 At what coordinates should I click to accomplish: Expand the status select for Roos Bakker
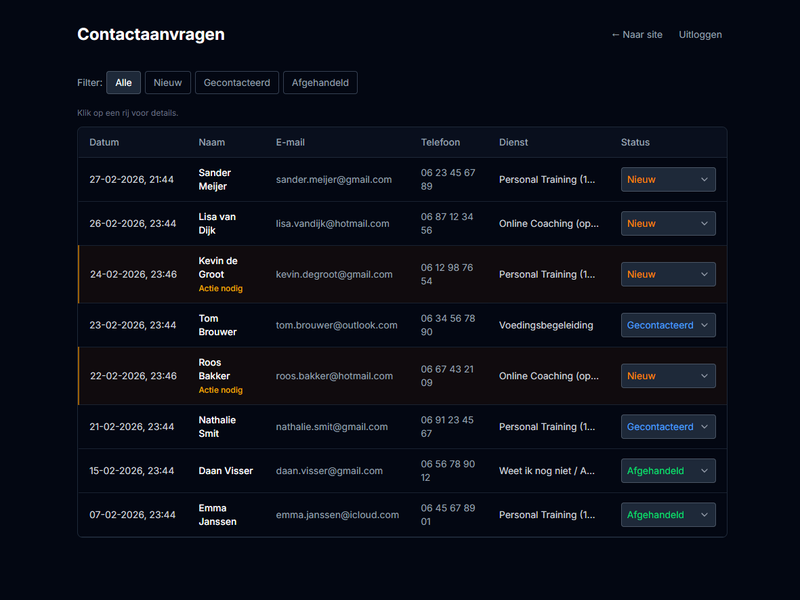tap(668, 376)
